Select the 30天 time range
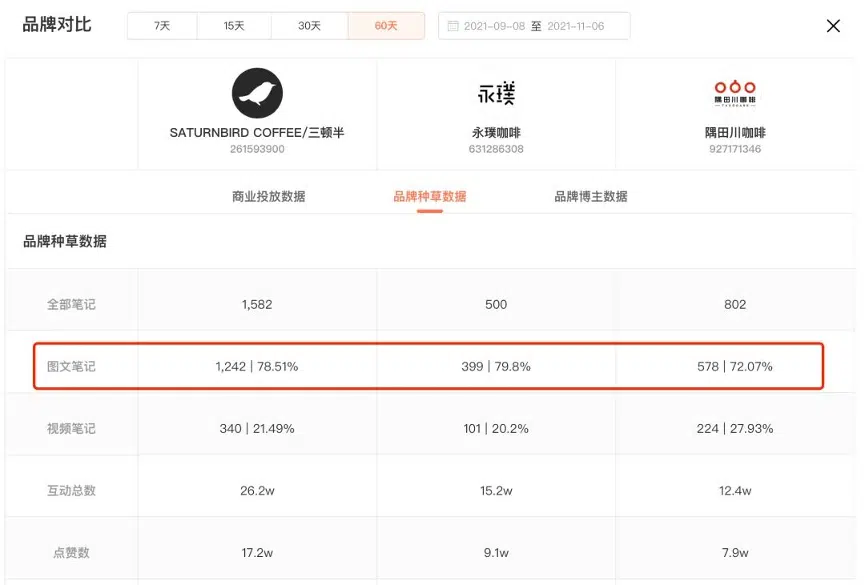This screenshot has width=866, height=585. (309, 26)
